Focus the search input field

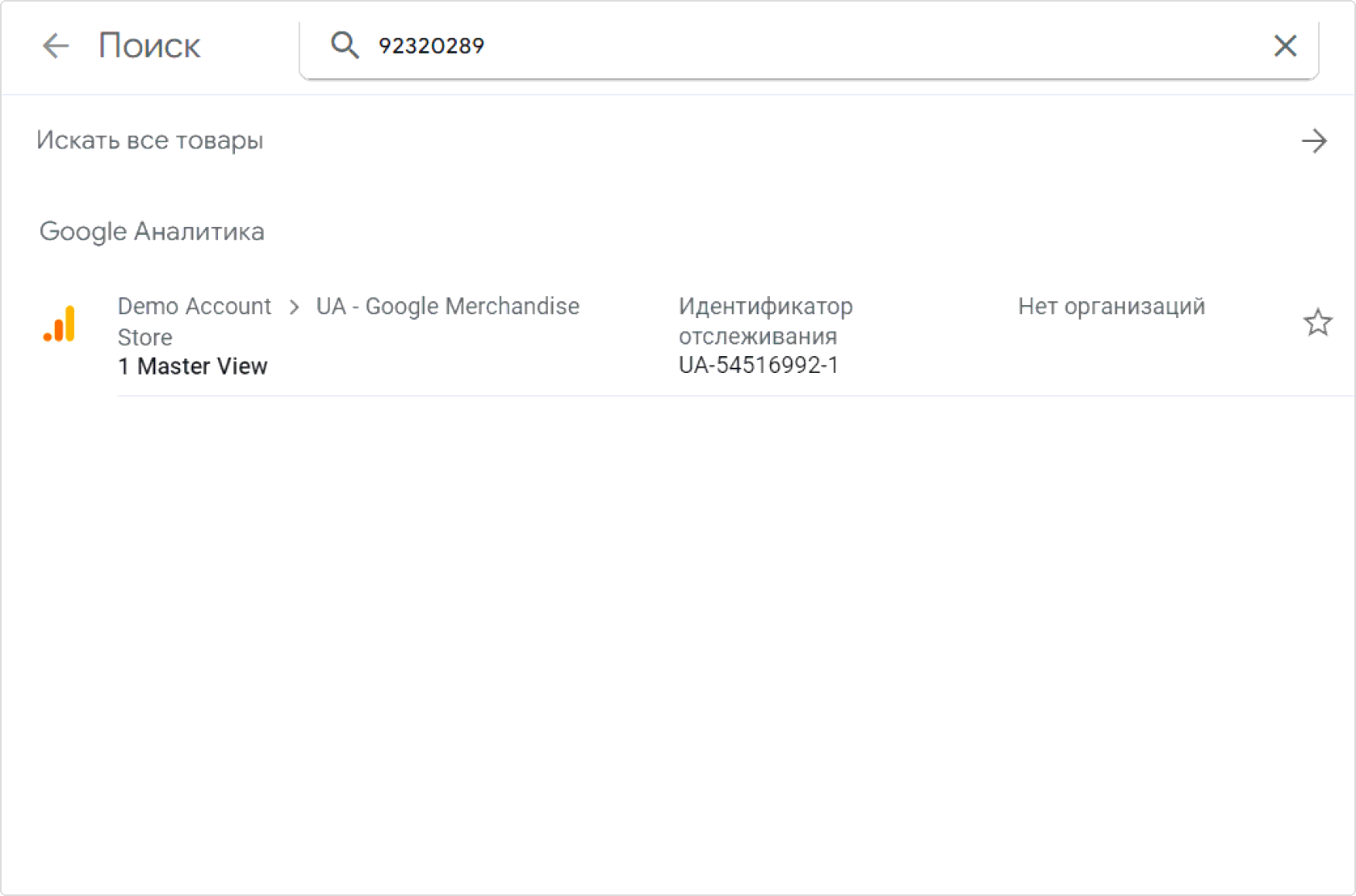point(807,46)
